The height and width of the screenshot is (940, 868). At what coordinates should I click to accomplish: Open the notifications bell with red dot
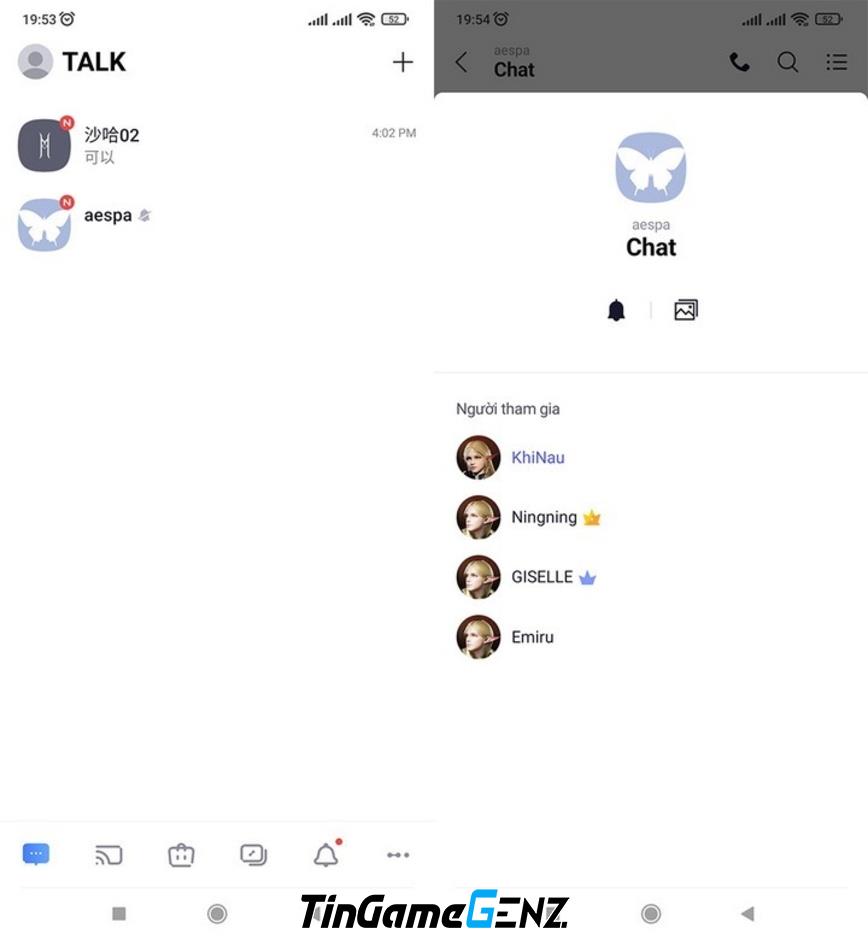click(x=327, y=854)
